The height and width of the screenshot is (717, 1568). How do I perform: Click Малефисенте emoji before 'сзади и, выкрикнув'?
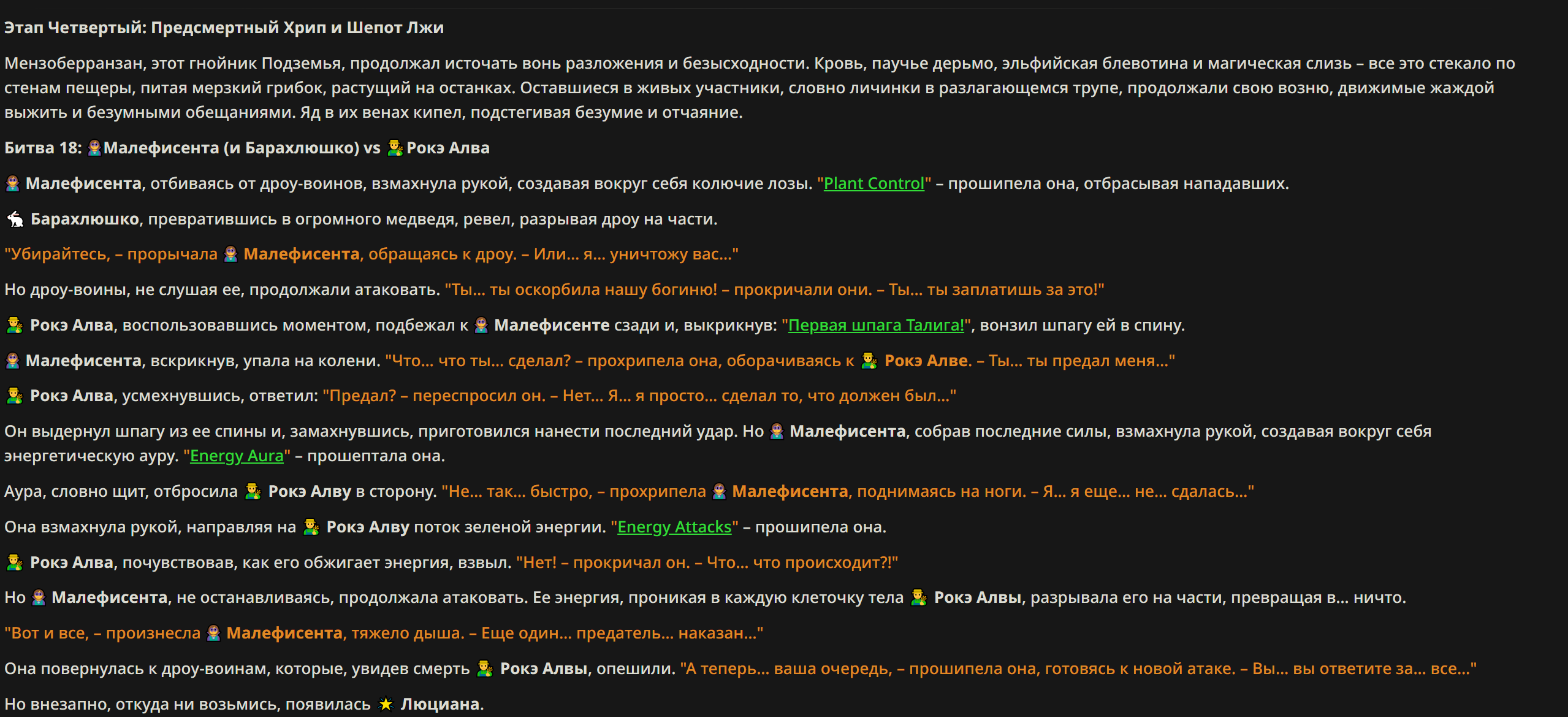pyautogui.click(x=481, y=326)
